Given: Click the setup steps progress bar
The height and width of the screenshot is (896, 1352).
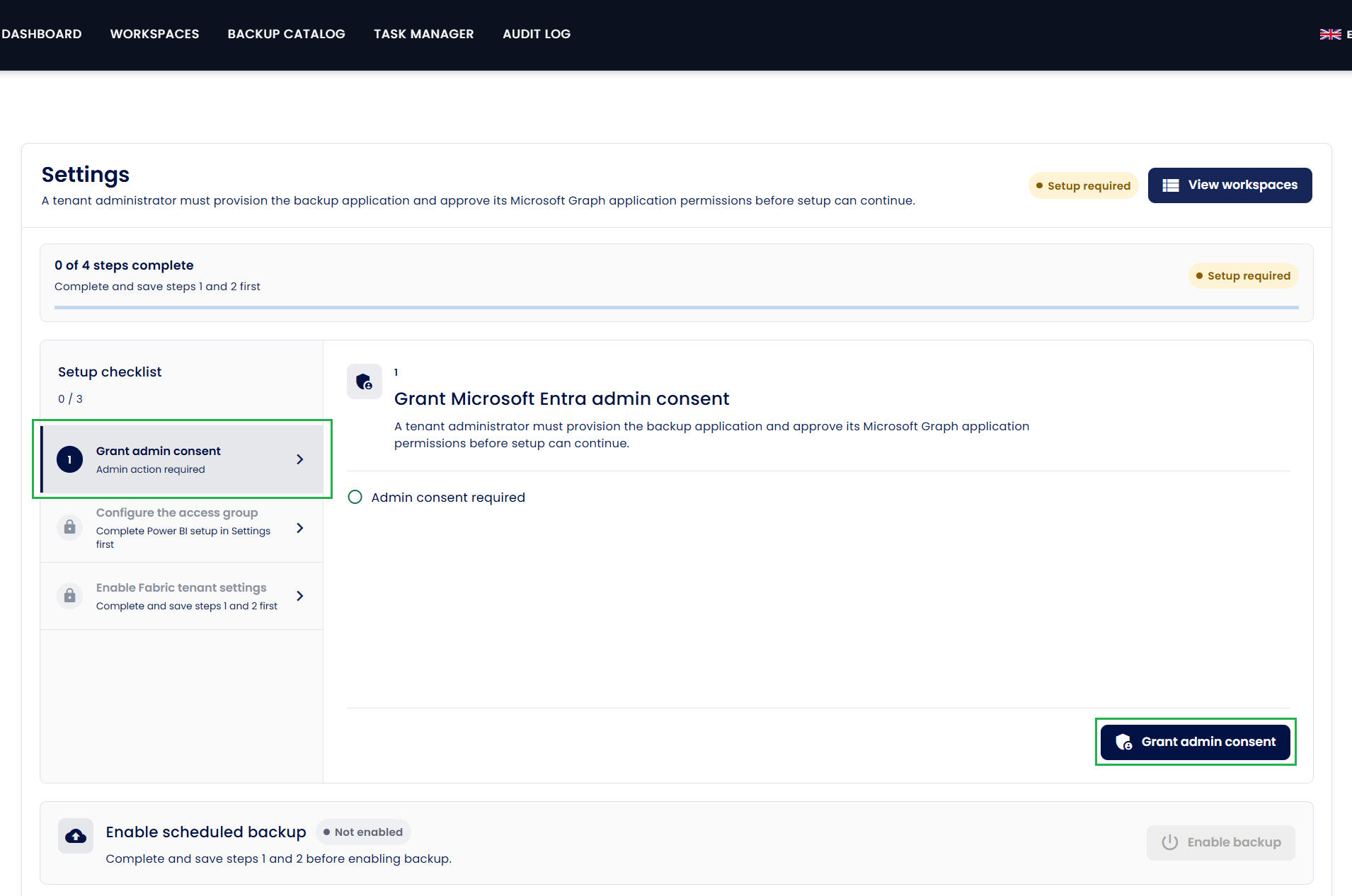Looking at the screenshot, I should [x=676, y=307].
